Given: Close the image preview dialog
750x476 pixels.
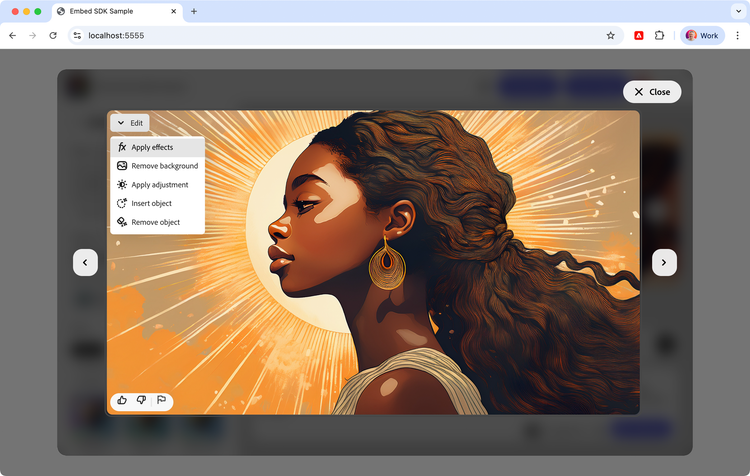Looking at the screenshot, I should [652, 92].
